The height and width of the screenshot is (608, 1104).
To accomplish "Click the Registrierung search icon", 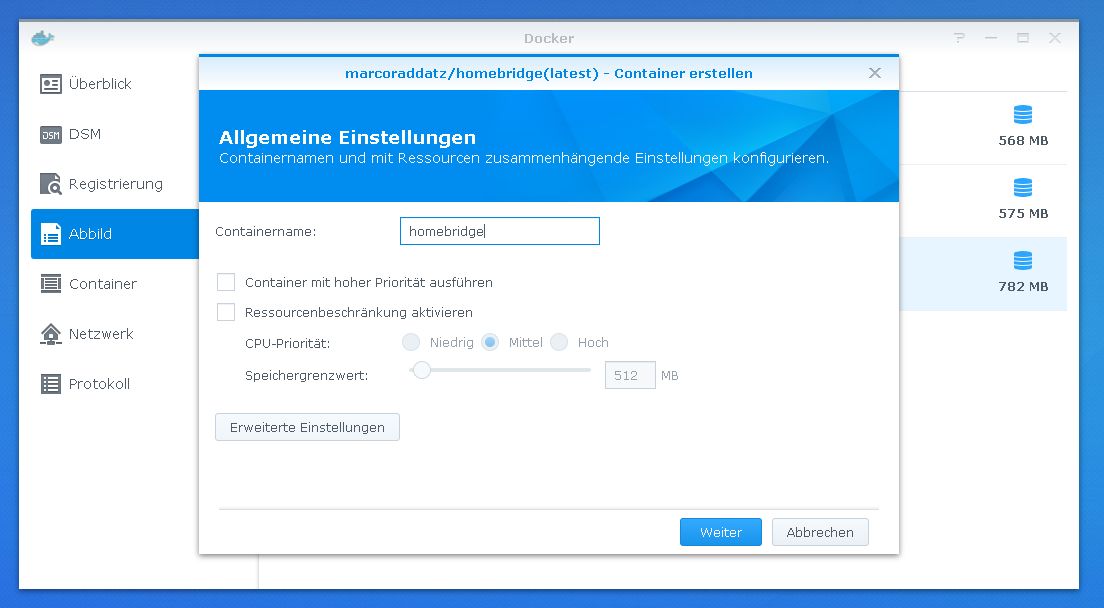I will point(51,184).
